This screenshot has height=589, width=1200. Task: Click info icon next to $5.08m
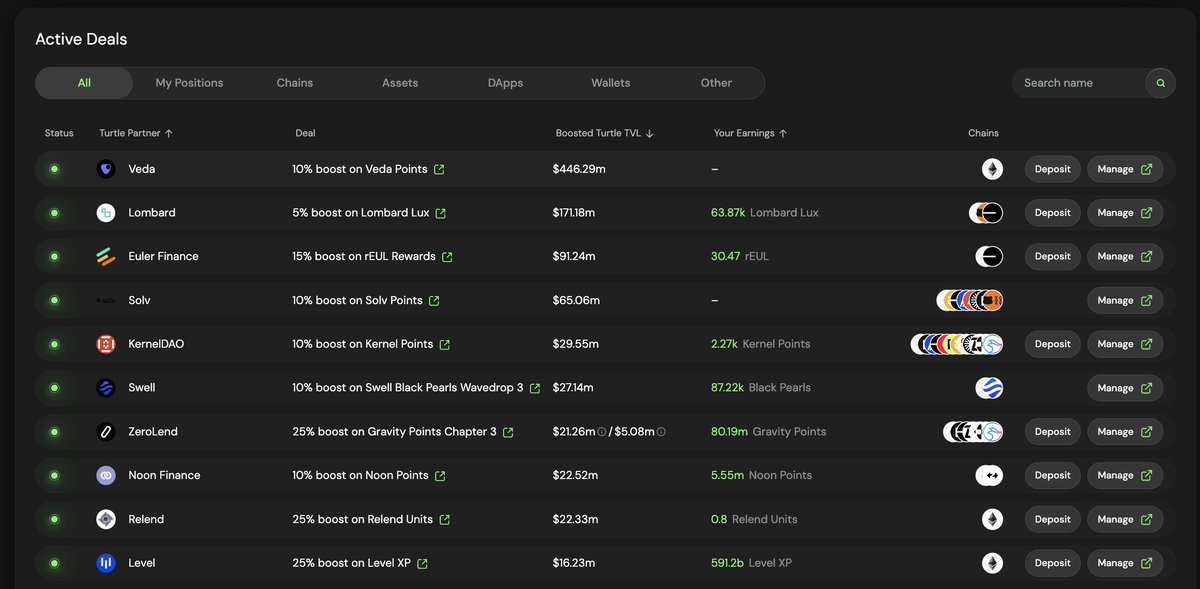pyautogui.click(x=662, y=432)
